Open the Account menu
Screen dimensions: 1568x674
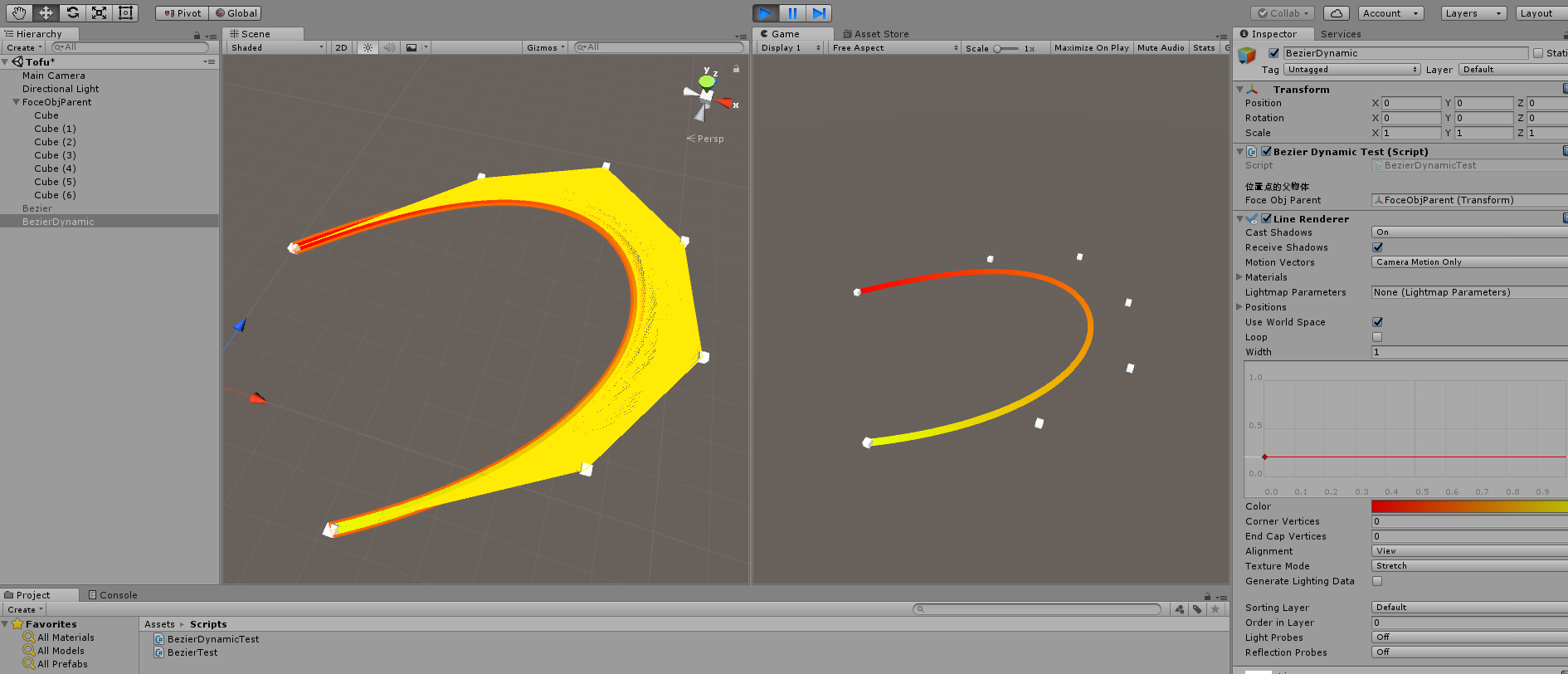pyautogui.click(x=1390, y=13)
